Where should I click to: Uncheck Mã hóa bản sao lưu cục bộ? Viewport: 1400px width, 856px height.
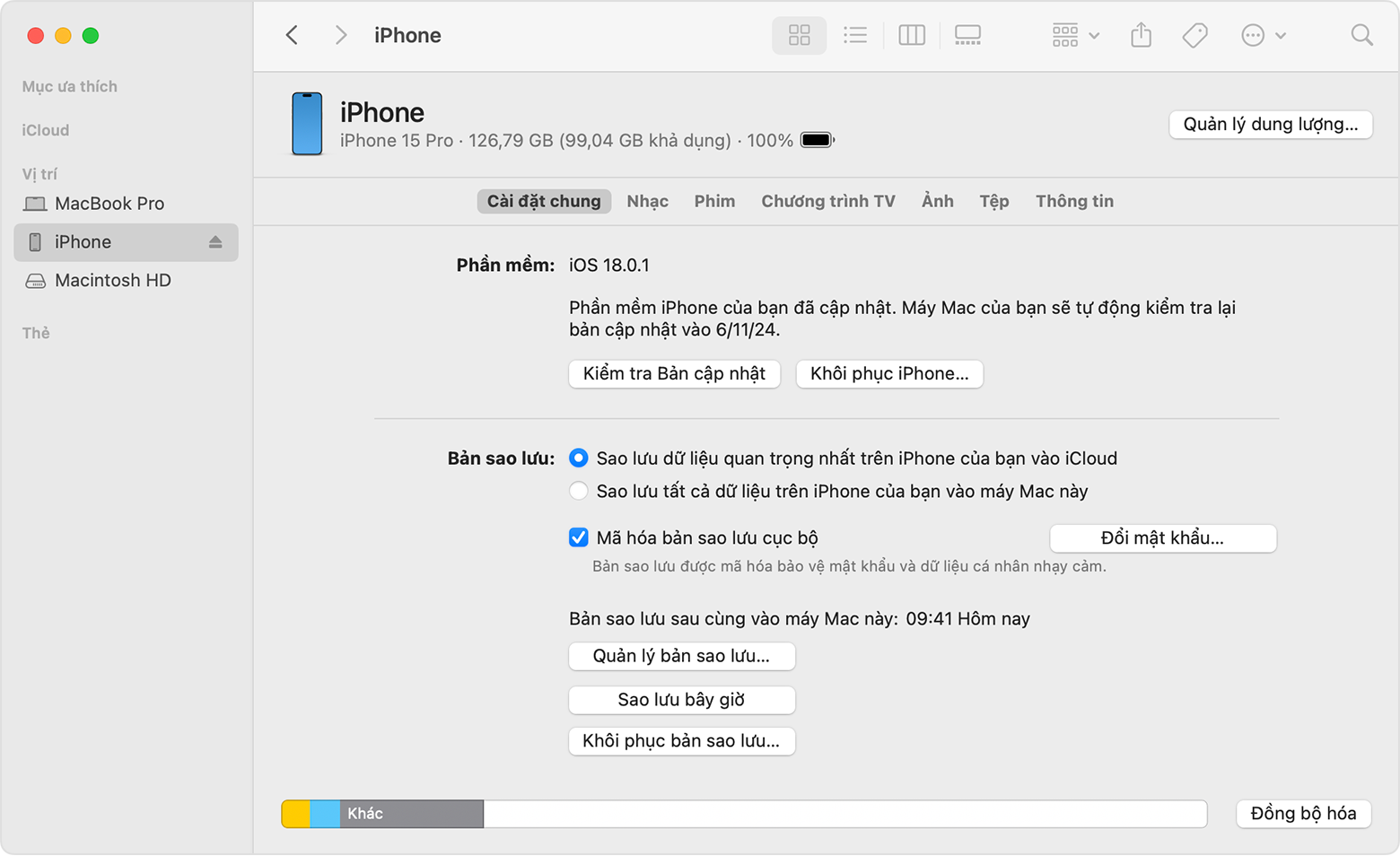coord(578,537)
